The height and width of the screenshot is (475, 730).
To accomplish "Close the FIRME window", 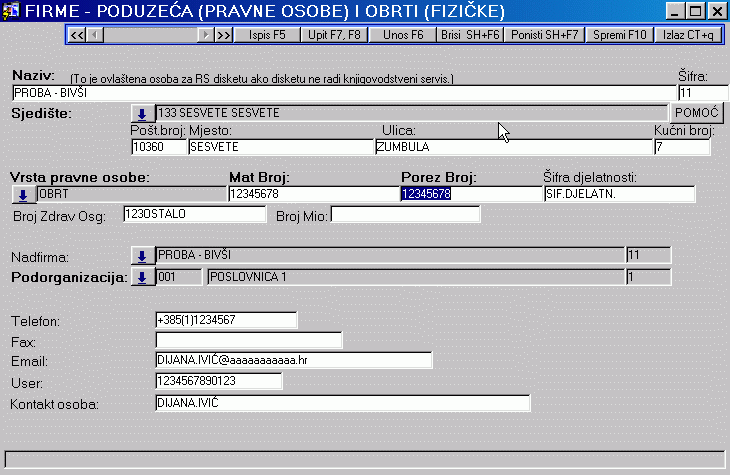I will pyautogui.click(x=717, y=11).
